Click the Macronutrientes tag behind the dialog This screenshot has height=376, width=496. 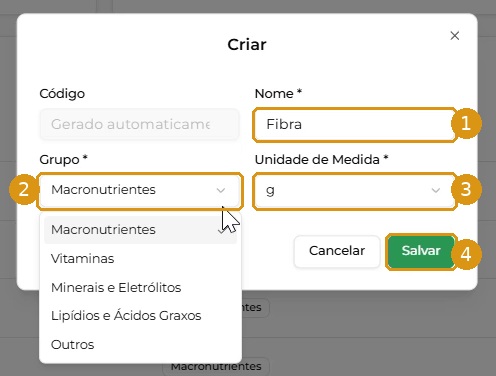point(216,366)
